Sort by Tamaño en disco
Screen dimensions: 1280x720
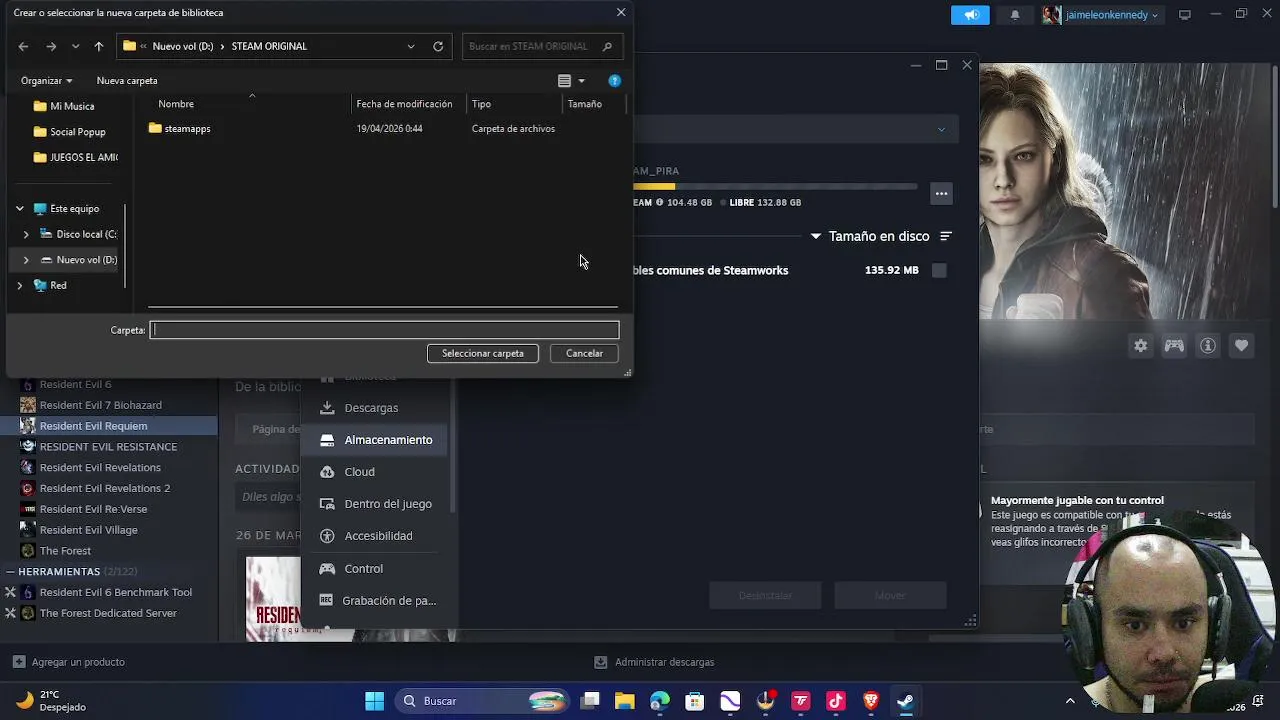pos(879,237)
